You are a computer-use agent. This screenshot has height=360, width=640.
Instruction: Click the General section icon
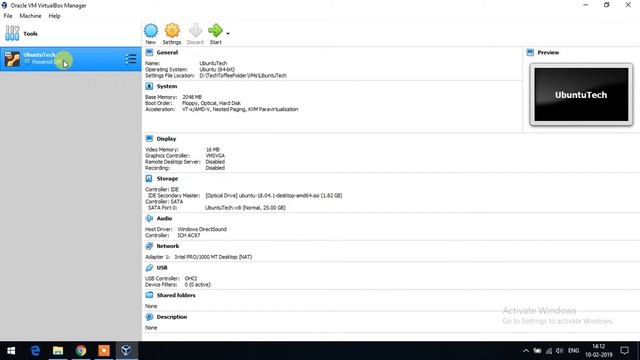click(149, 52)
